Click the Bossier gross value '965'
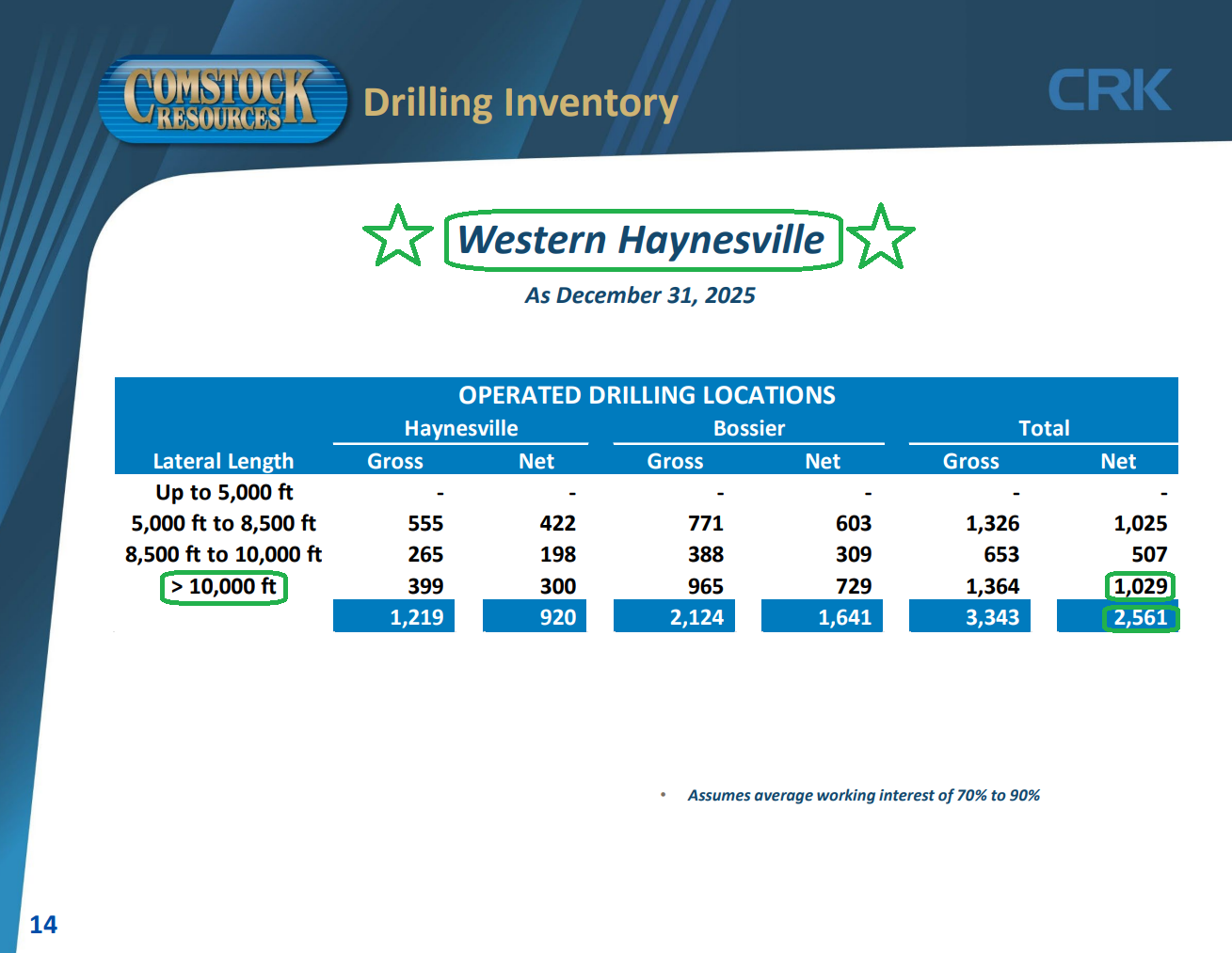The height and width of the screenshot is (953, 1232). point(706,586)
